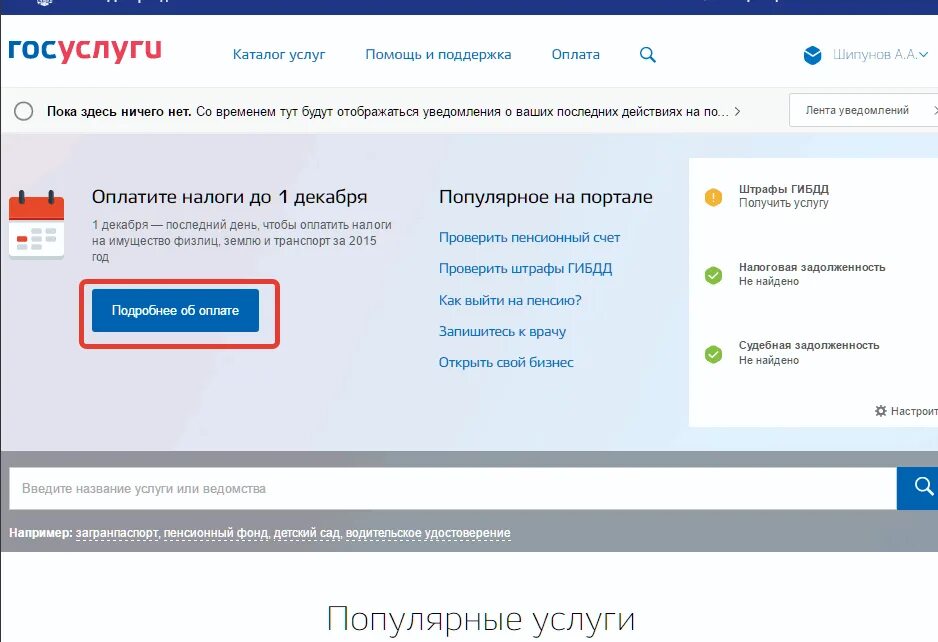The image size is (938, 642).
Task: Click the Оплатите налоги до 1 декабря heading
Action: coord(229,197)
